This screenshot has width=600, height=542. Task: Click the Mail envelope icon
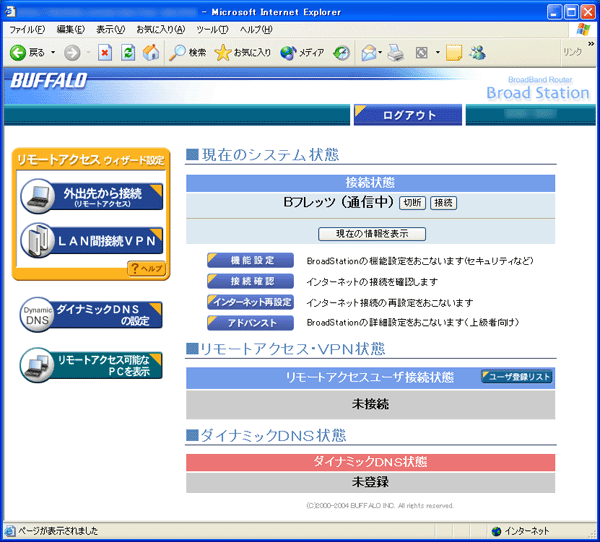coord(369,52)
